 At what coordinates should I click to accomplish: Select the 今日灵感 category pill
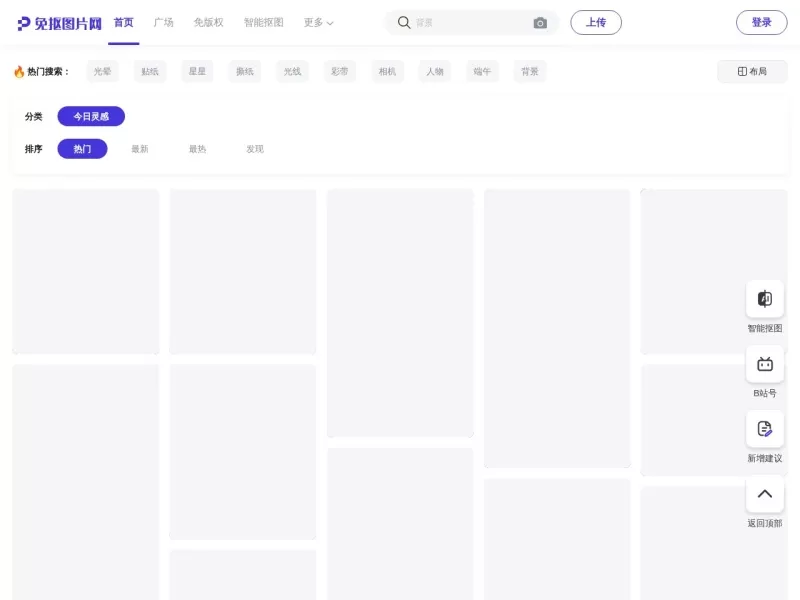90,116
